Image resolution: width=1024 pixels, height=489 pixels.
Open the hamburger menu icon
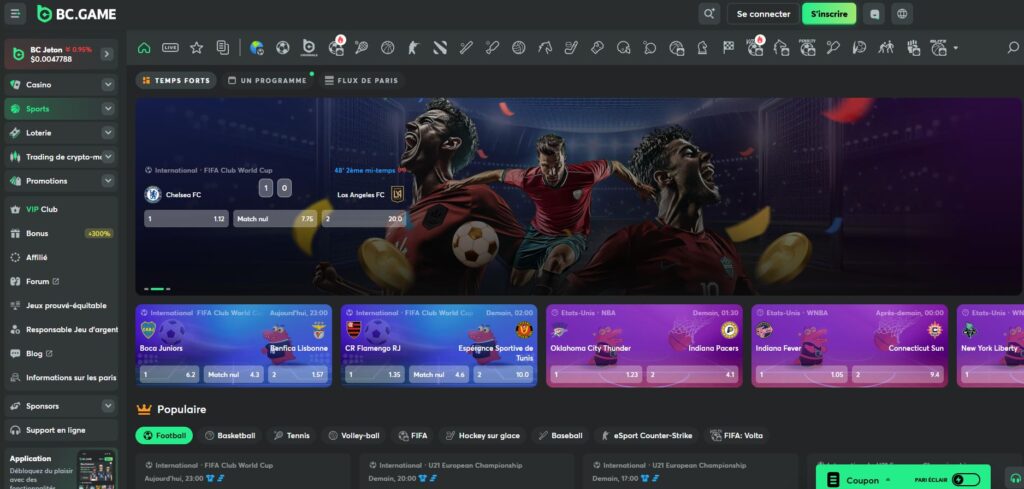coord(15,13)
